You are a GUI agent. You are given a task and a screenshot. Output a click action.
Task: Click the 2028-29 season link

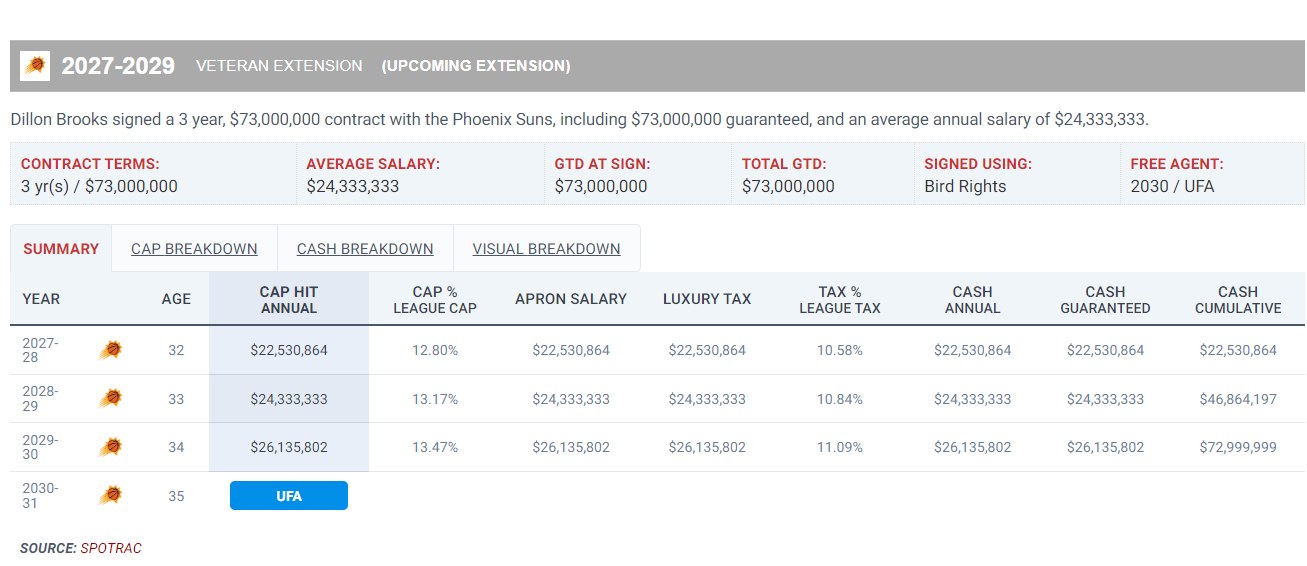[x=40, y=398]
